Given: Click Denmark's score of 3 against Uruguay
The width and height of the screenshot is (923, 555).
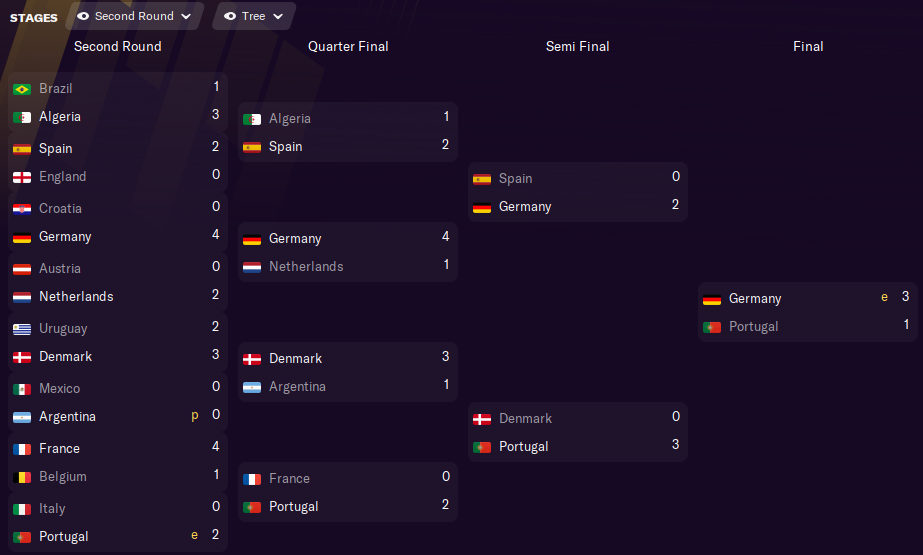Looking at the screenshot, I should point(216,356).
